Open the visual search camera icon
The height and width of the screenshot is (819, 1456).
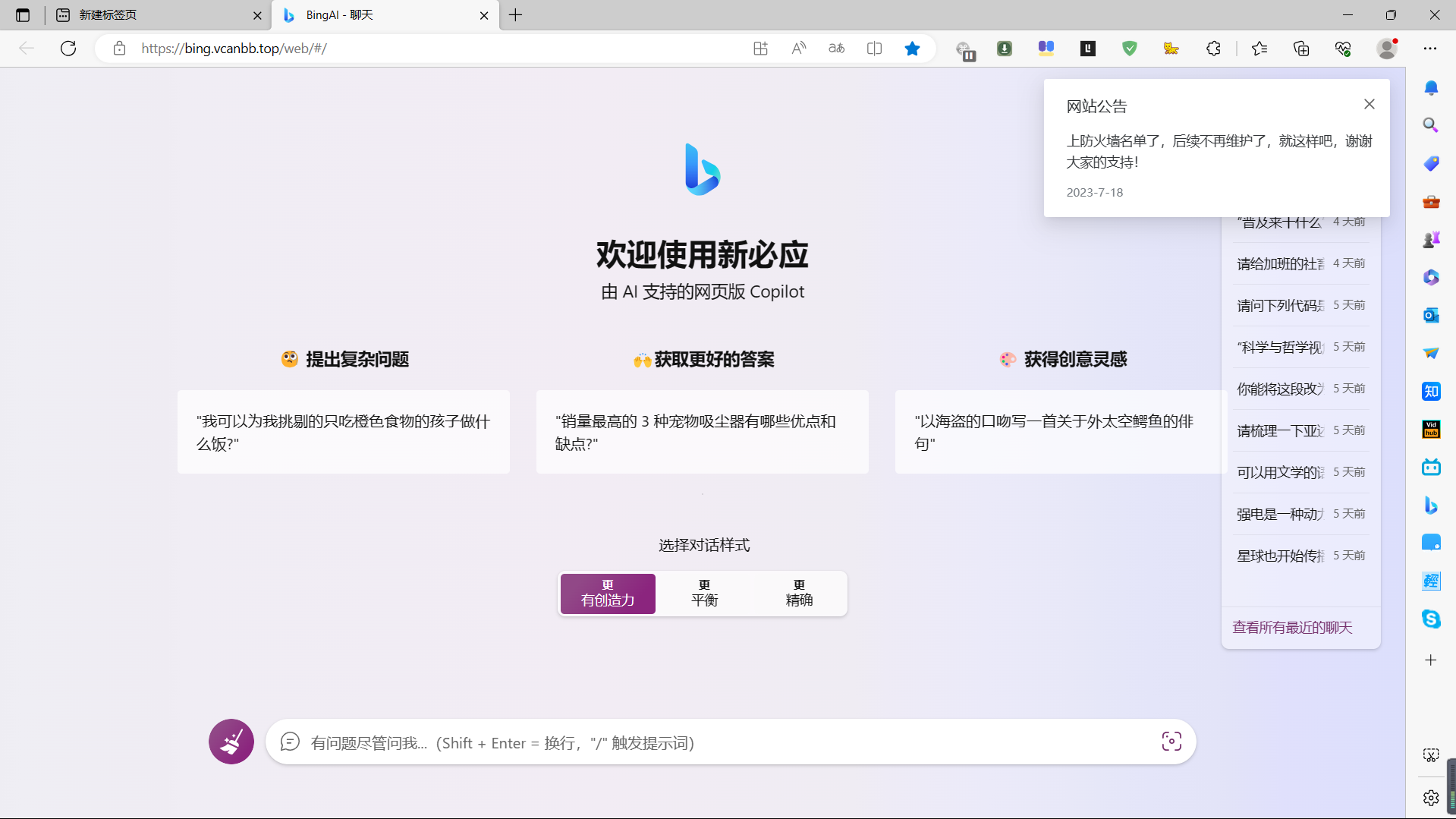point(1171,742)
